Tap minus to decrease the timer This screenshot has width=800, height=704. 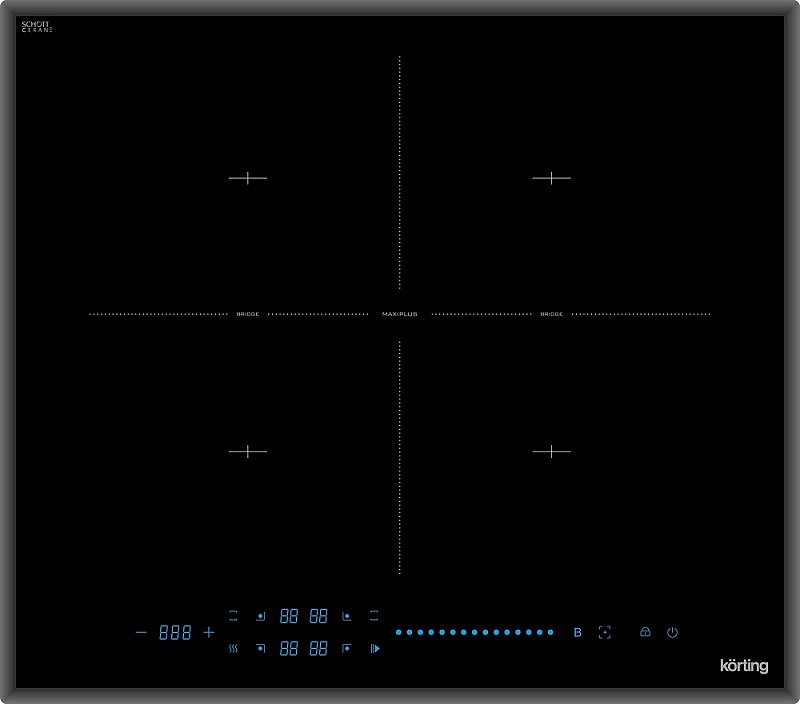click(140, 631)
